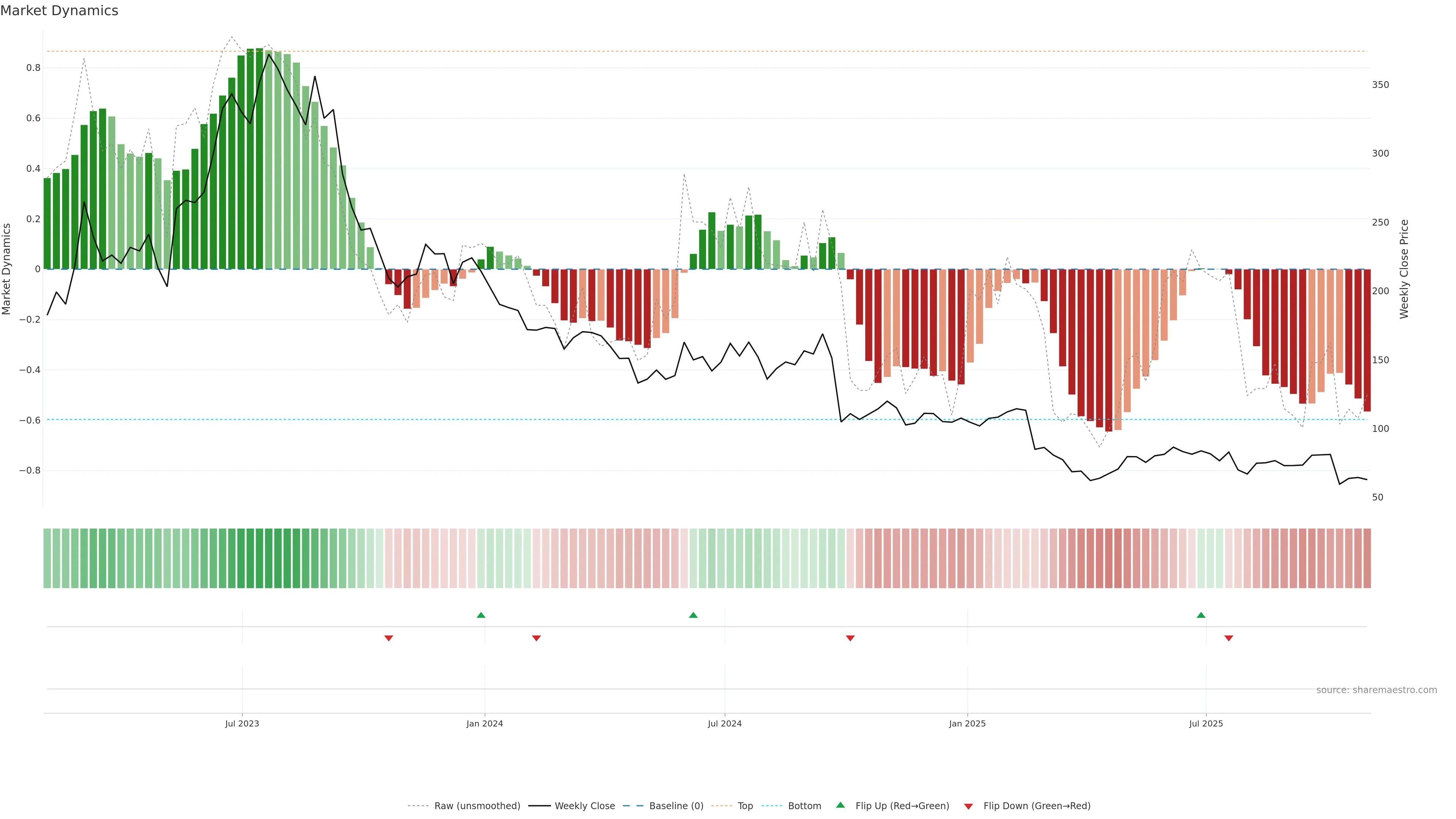Click the red flip-down triangle between Jul 2024 and Jan 2025
The image size is (1456, 819).
[850, 638]
